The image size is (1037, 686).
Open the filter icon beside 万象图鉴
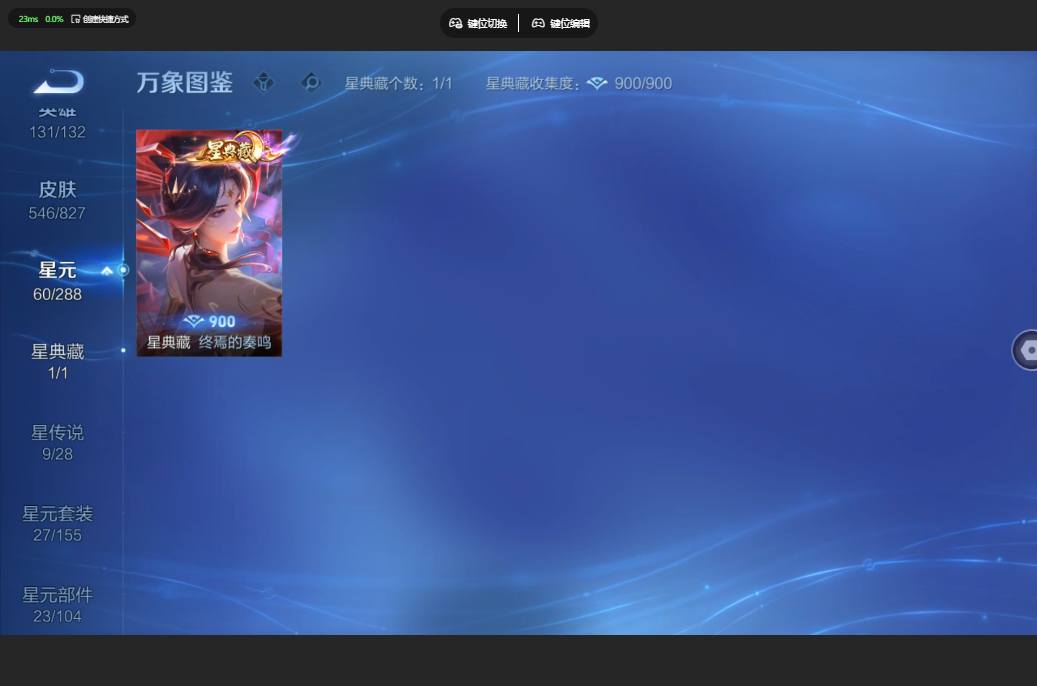(x=264, y=83)
